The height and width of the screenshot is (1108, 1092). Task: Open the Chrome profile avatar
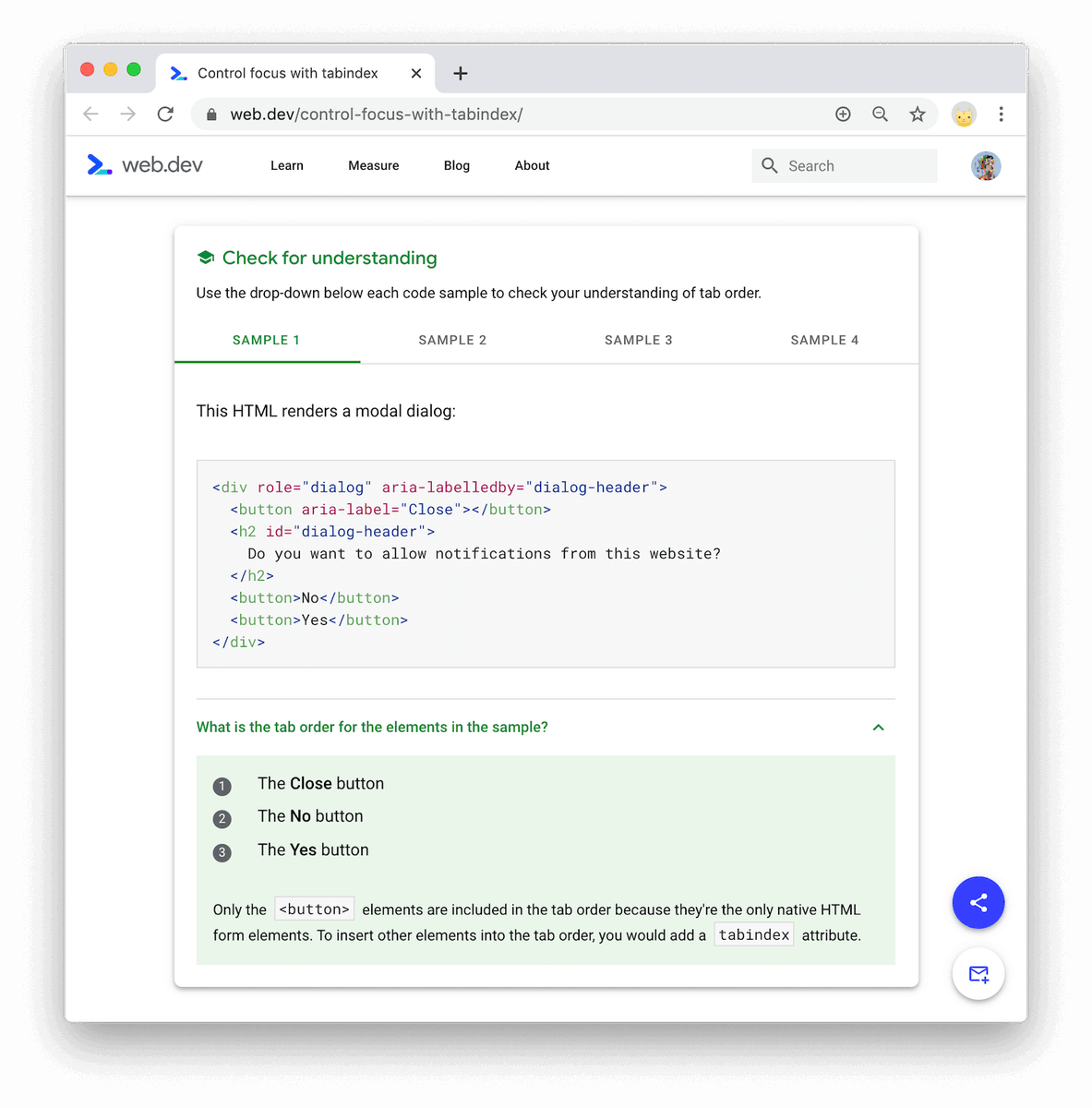tap(964, 114)
